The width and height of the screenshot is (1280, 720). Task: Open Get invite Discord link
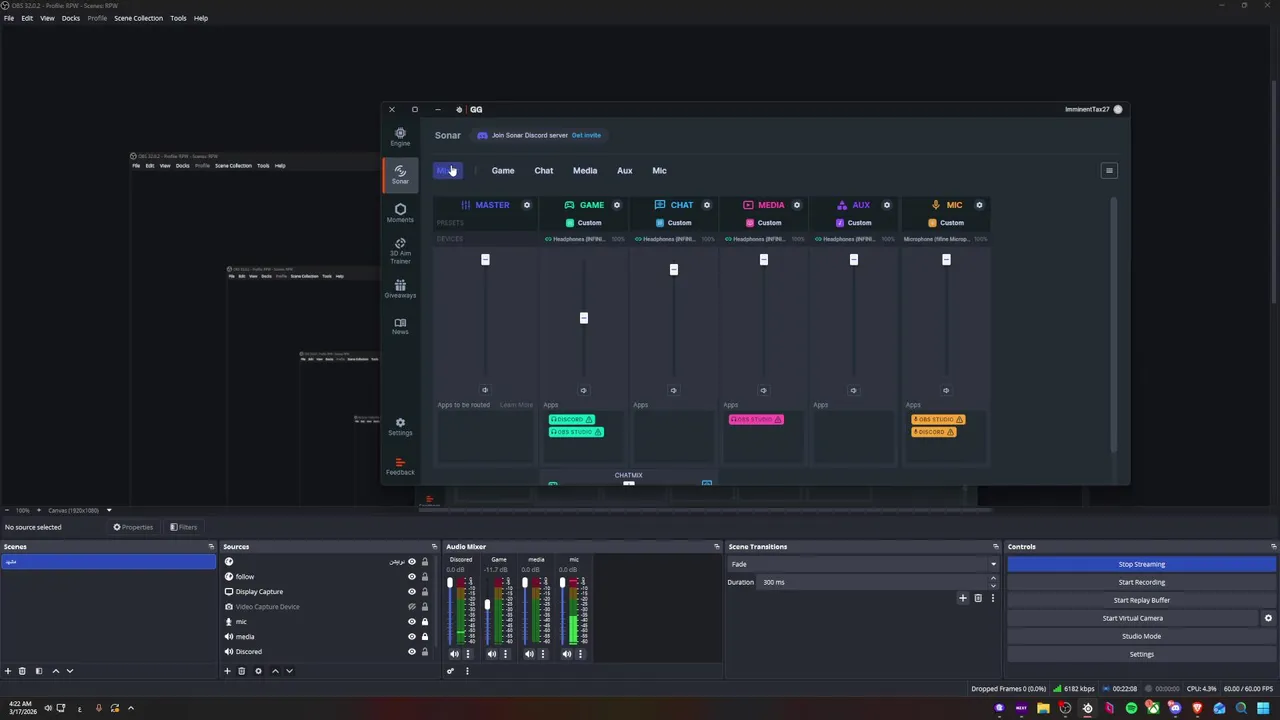coord(586,135)
